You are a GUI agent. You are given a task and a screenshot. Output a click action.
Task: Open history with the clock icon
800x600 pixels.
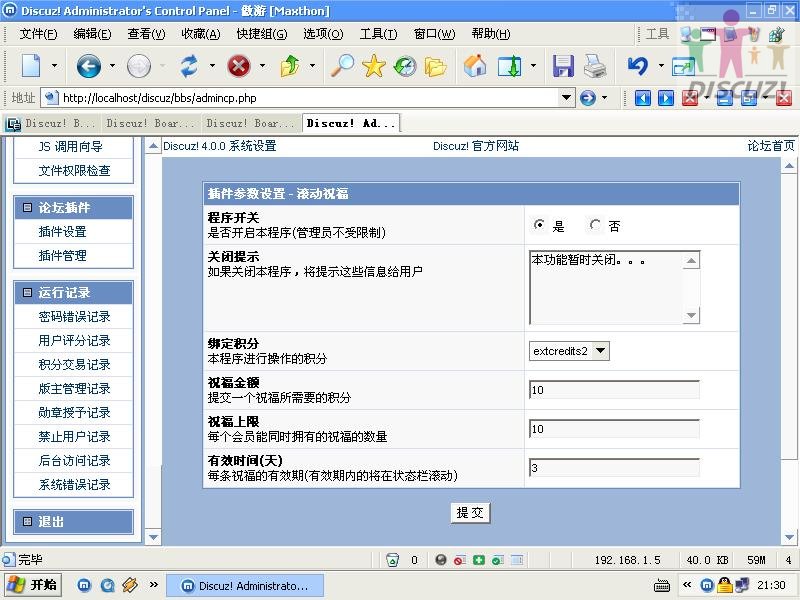tap(405, 67)
